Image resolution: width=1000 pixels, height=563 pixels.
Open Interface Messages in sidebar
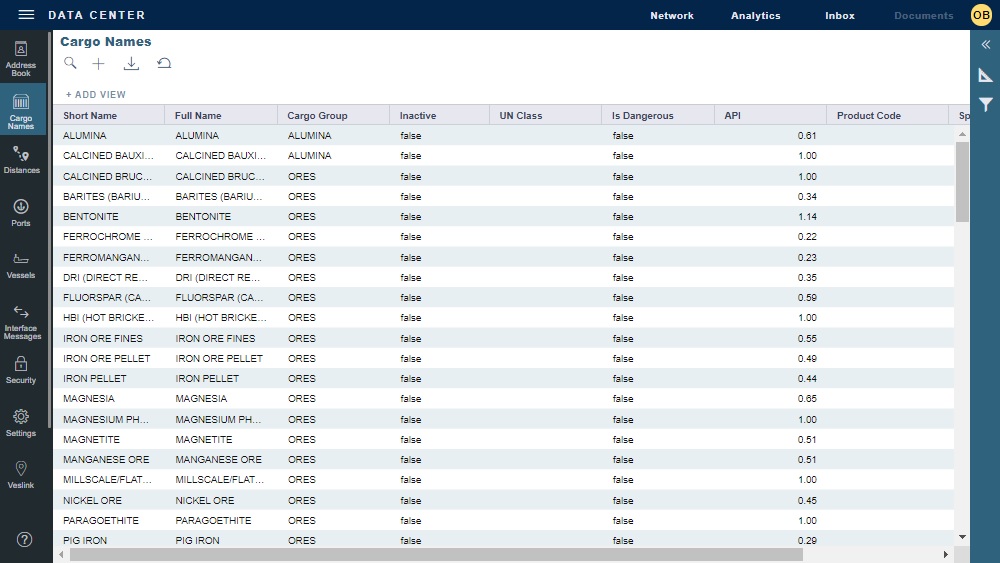pyautogui.click(x=21, y=322)
